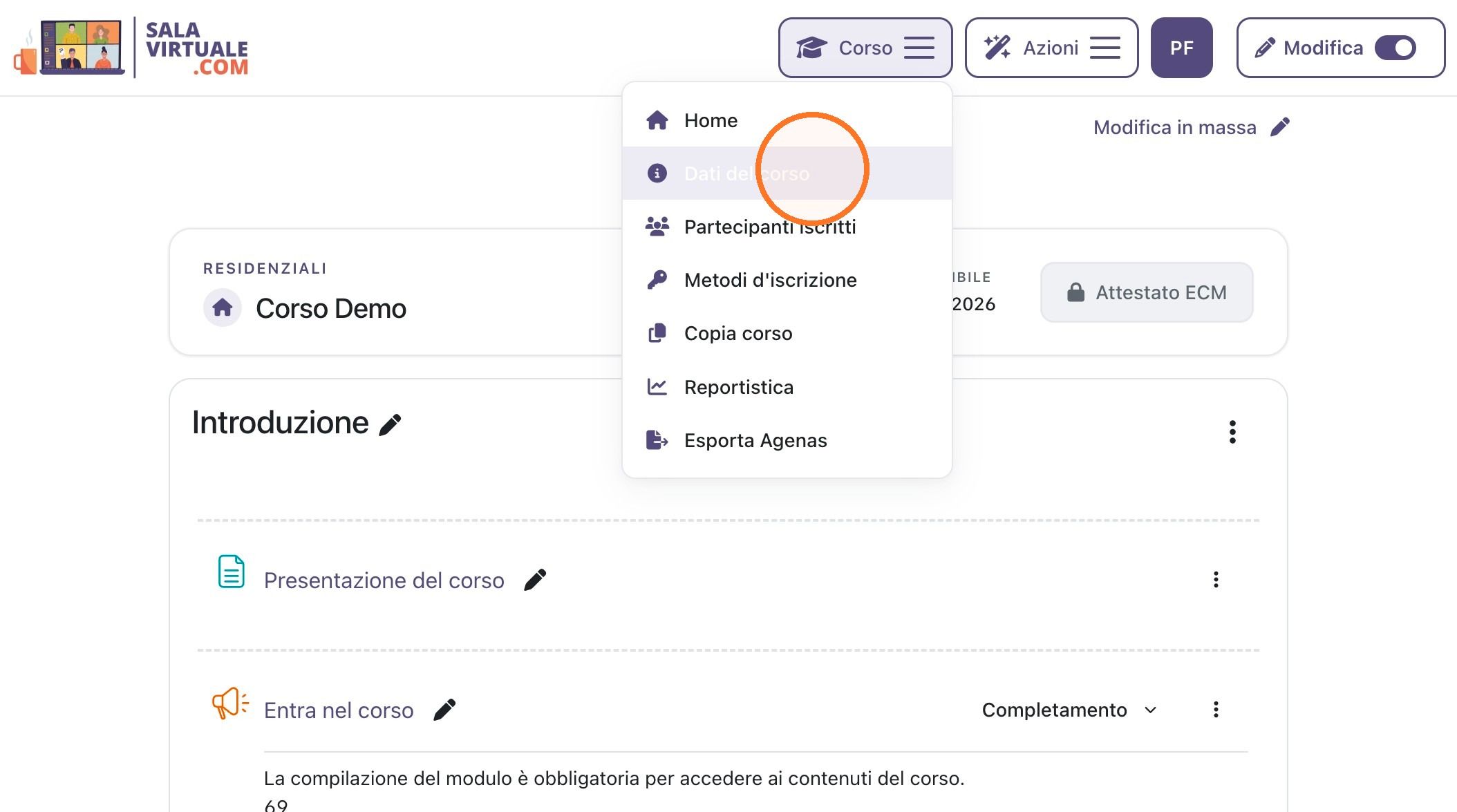Click the info circle icon
This screenshot has height=812, width=1457.
(x=657, y=173)
